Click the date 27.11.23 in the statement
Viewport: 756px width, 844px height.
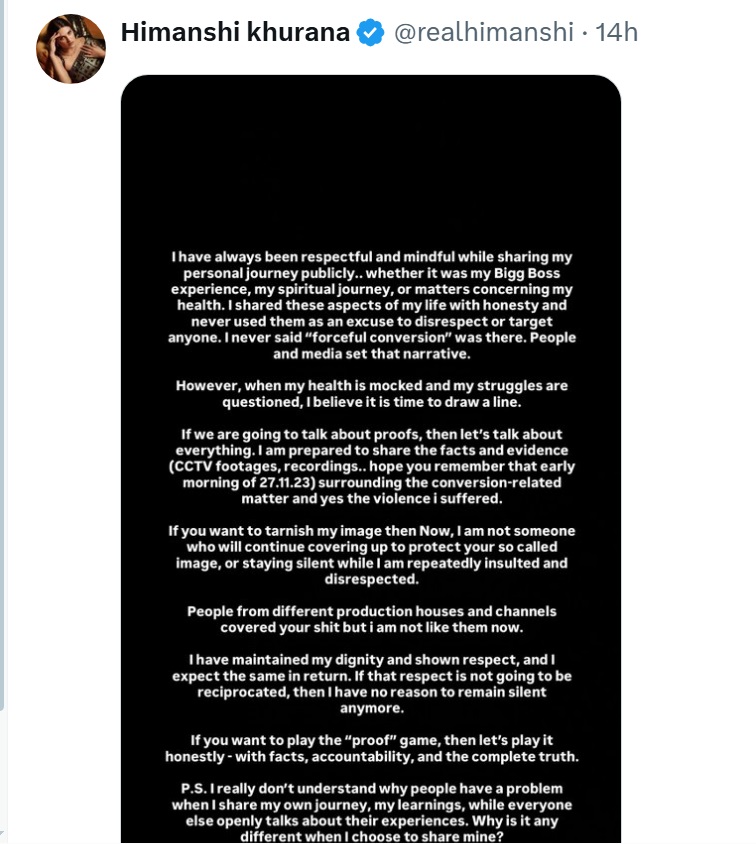click(285, 483)
